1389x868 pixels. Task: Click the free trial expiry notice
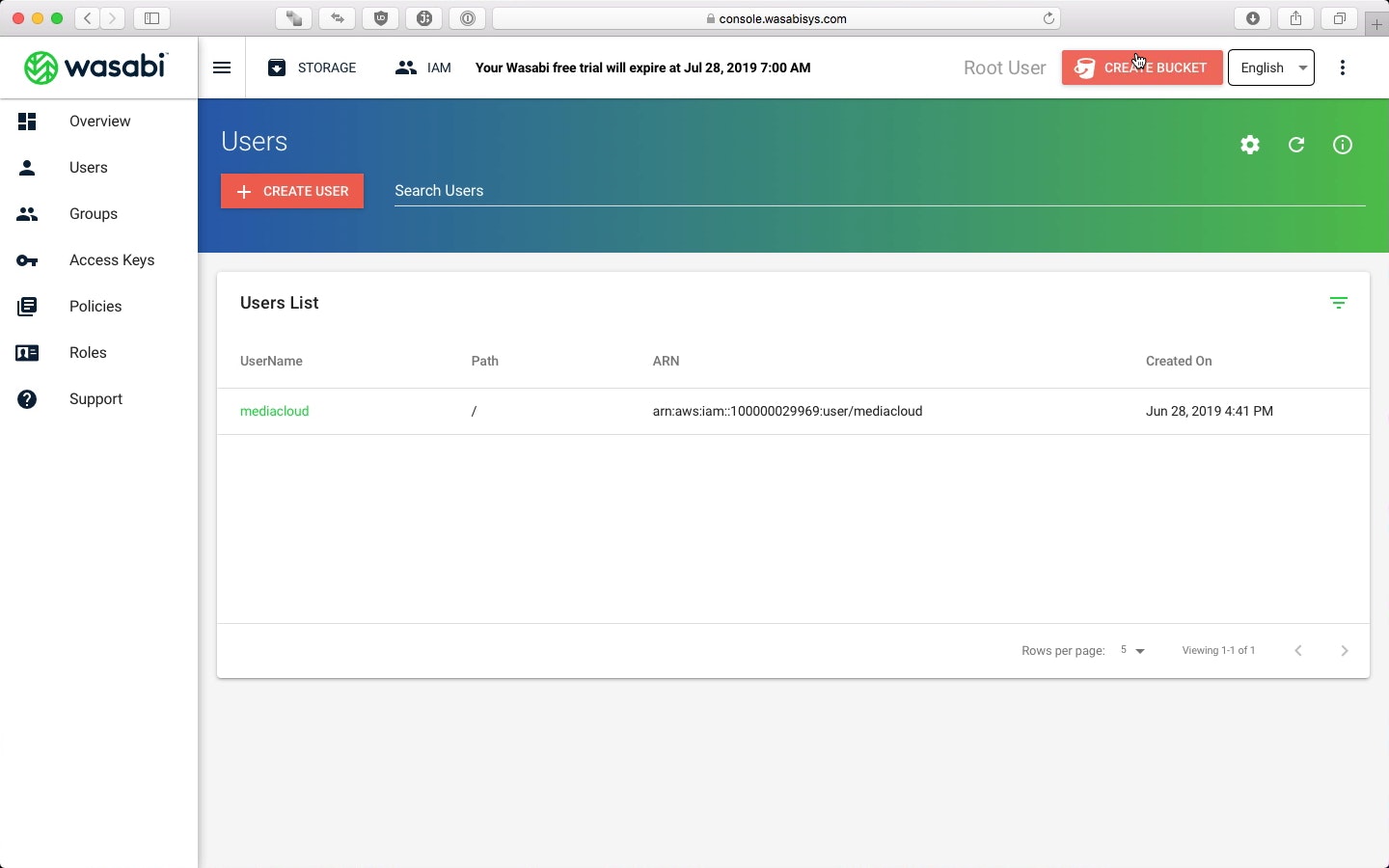click(642, 68)
